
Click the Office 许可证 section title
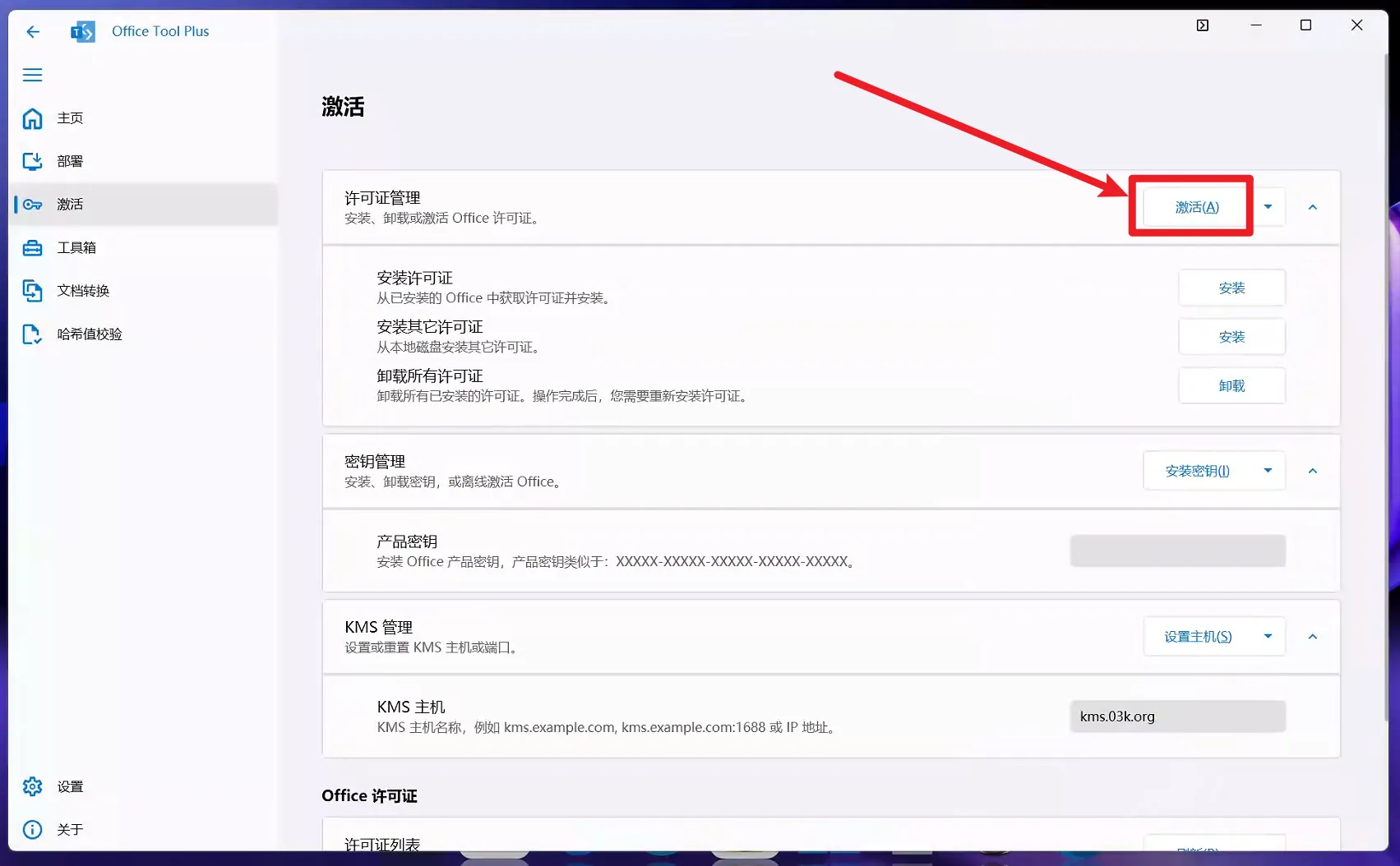pos(369,795)
